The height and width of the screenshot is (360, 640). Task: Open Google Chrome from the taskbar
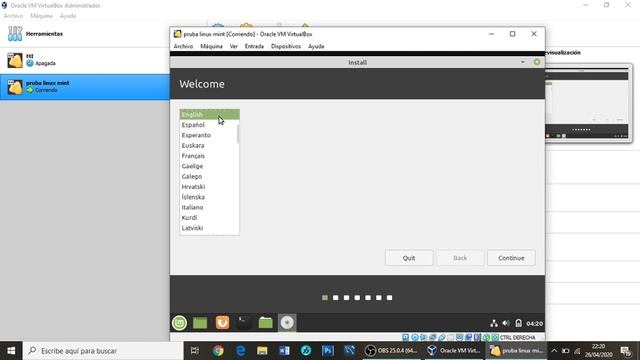[218, 351]
